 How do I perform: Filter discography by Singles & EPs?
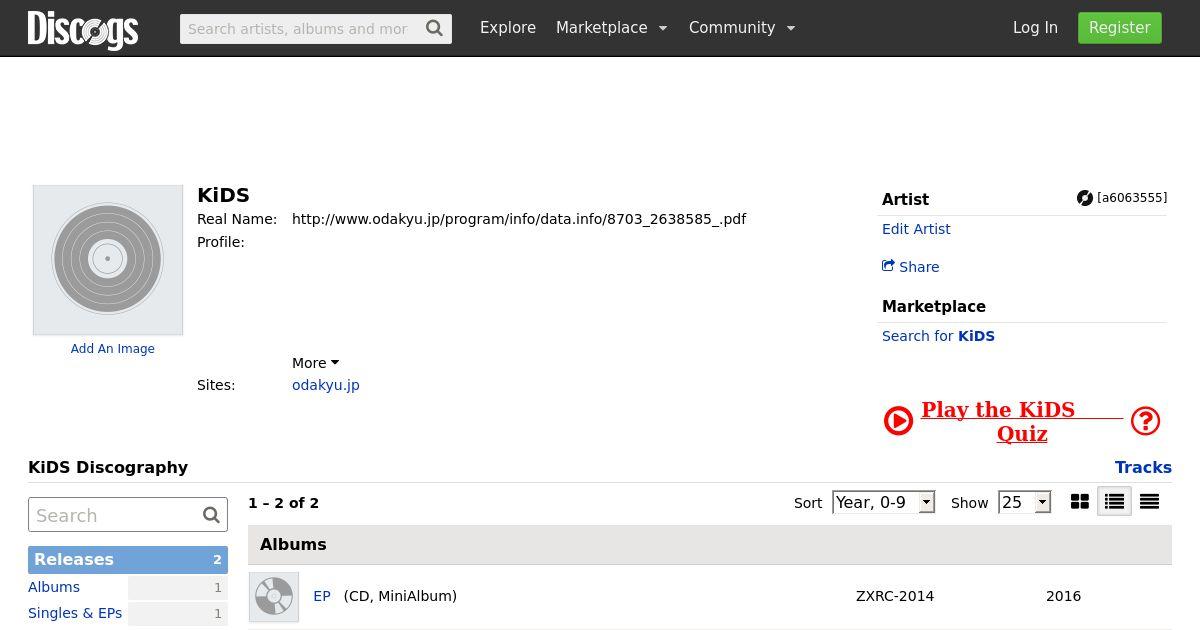point(75,613)
